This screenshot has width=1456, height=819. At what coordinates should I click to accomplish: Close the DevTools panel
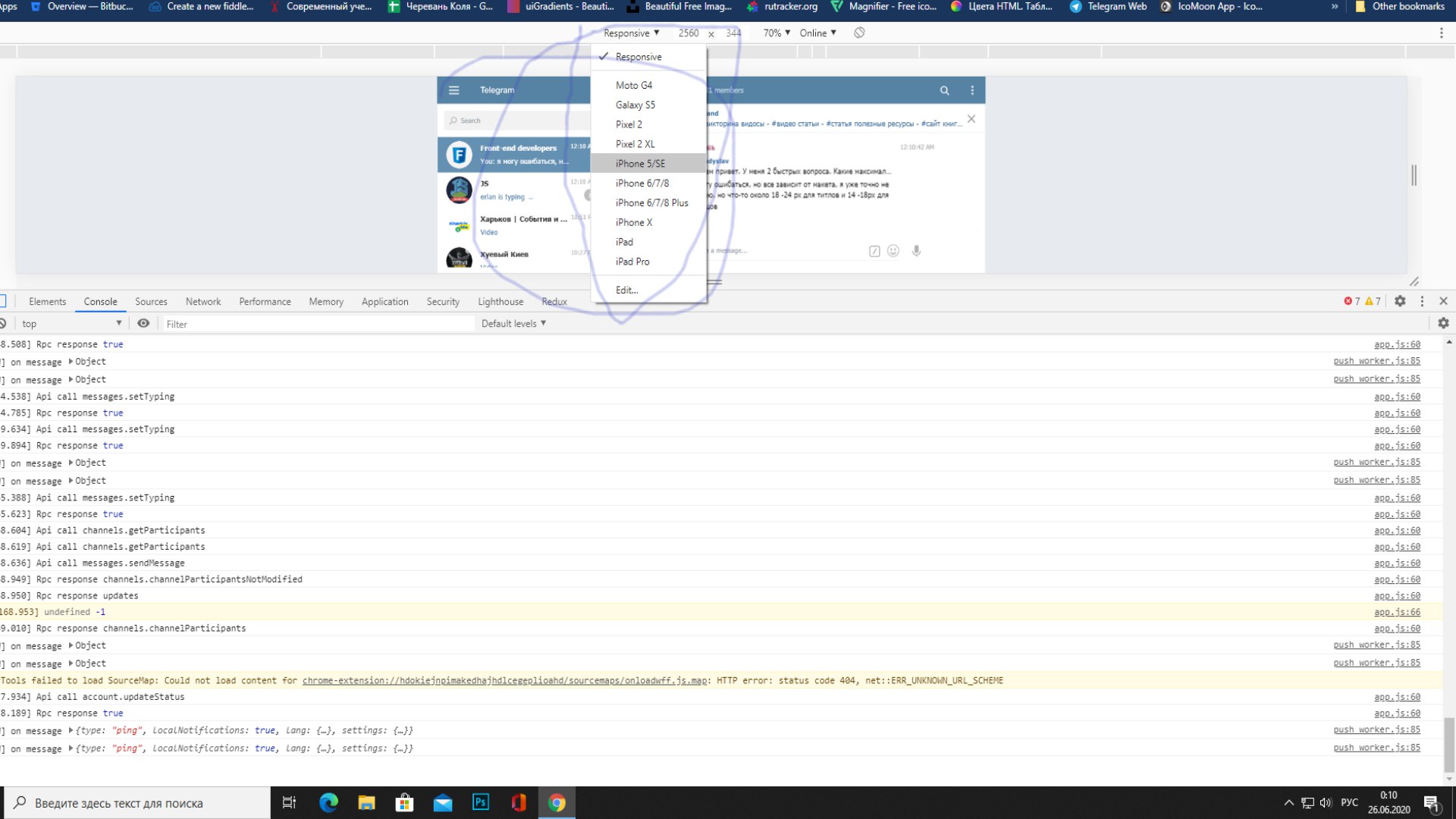point(1443,301)
